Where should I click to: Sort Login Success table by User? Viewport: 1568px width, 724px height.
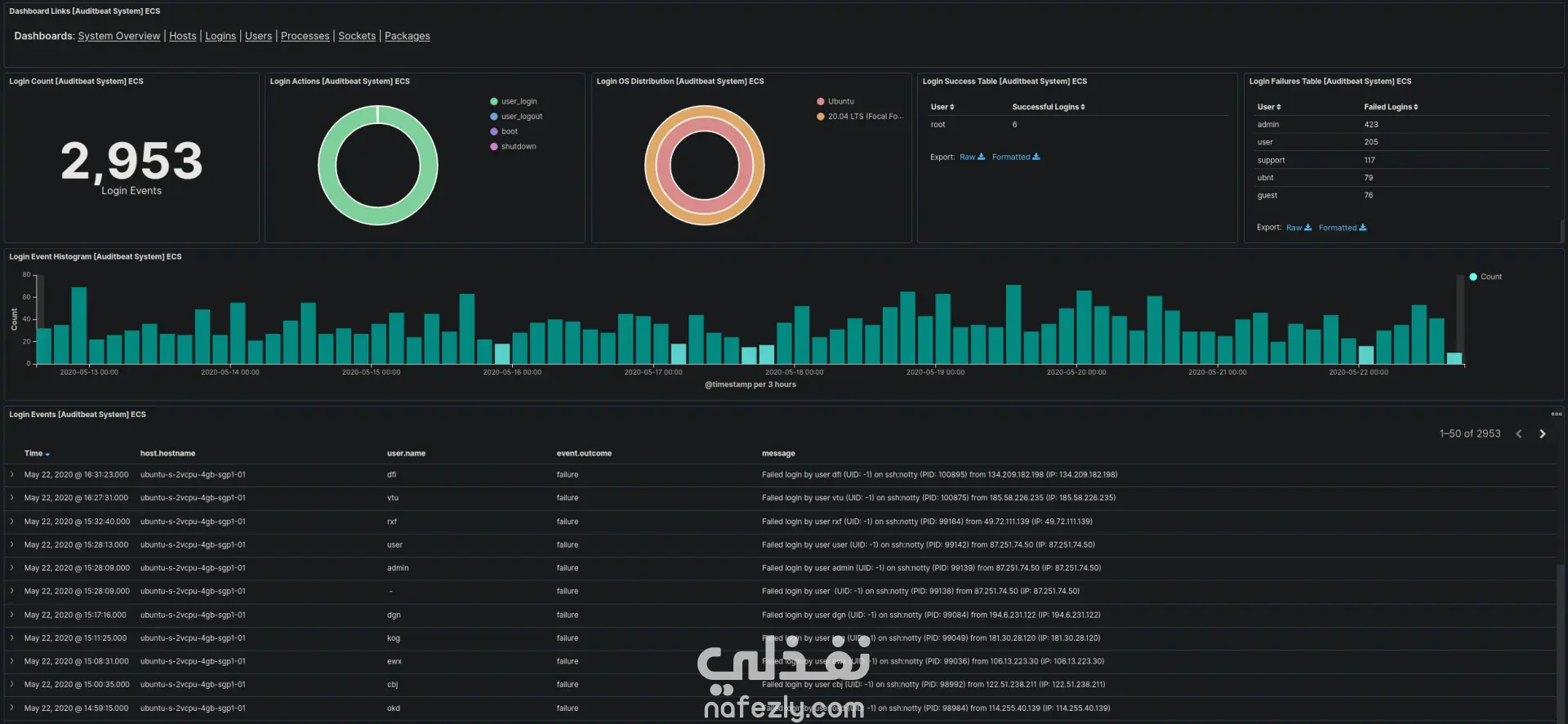point(942,107)
